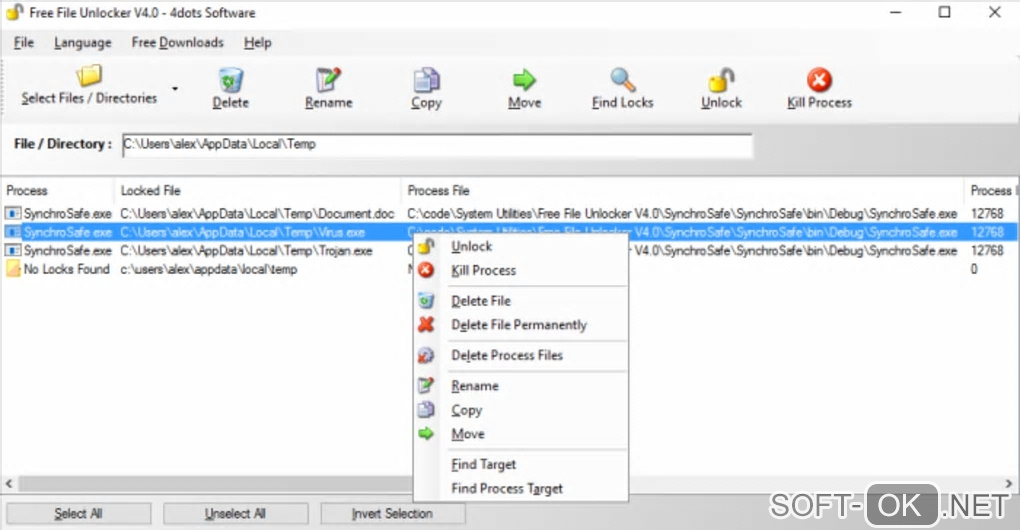Click the horizontal scrollbar right arrow
The height and width of the screenshot is (530, 1020).
1009,484
